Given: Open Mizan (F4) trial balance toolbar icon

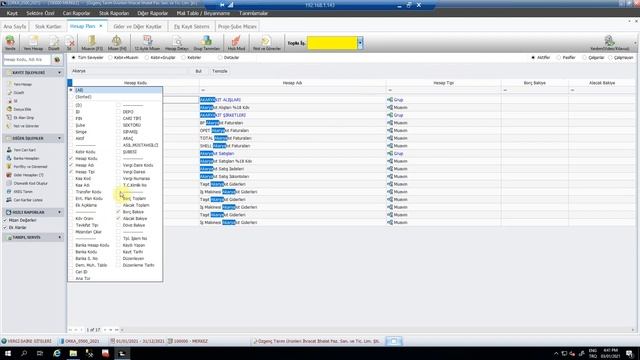Looking at the screenshot, I should 117,42.
